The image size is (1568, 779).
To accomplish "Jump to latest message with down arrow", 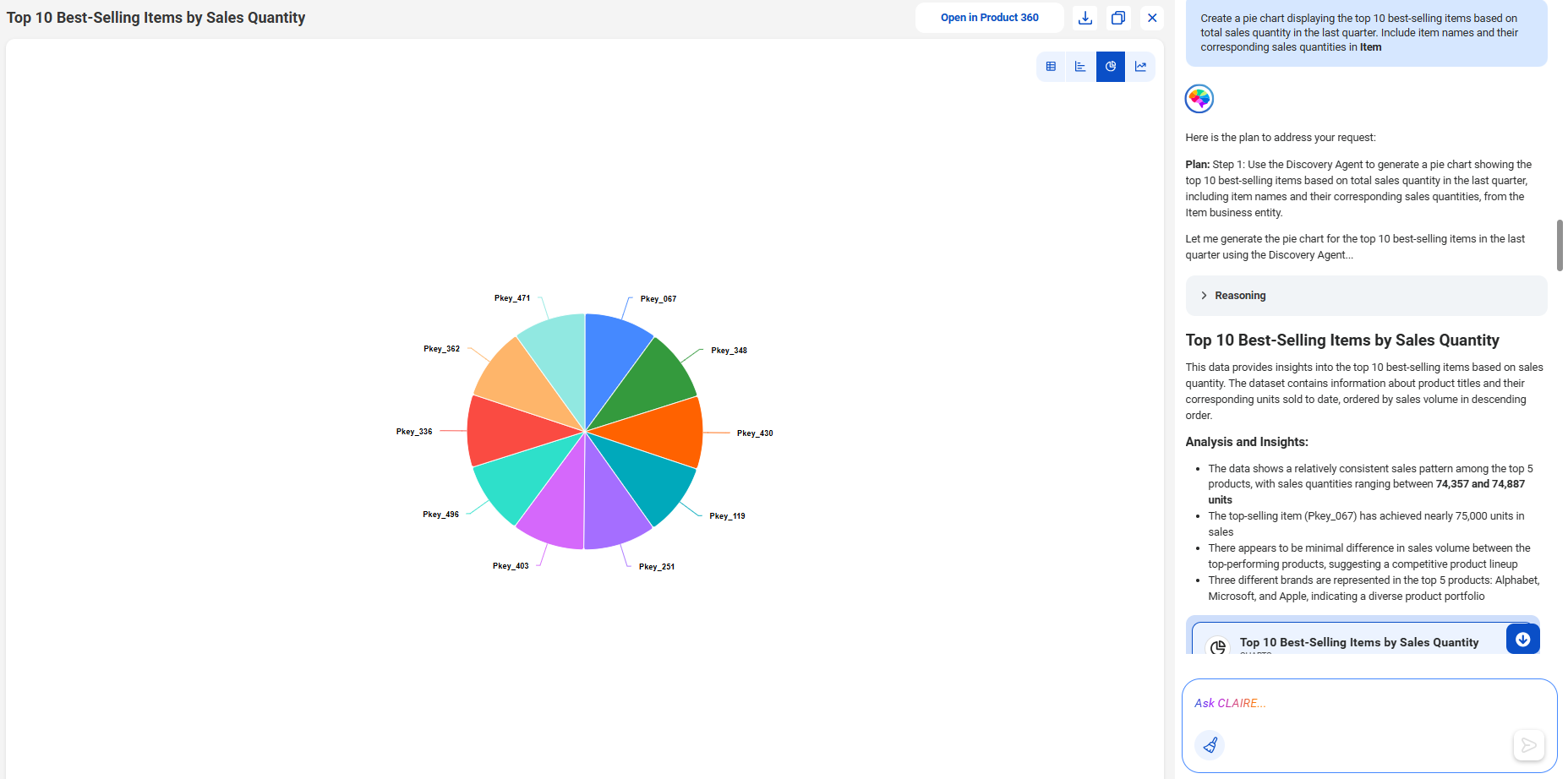I will click(1523, 640).
